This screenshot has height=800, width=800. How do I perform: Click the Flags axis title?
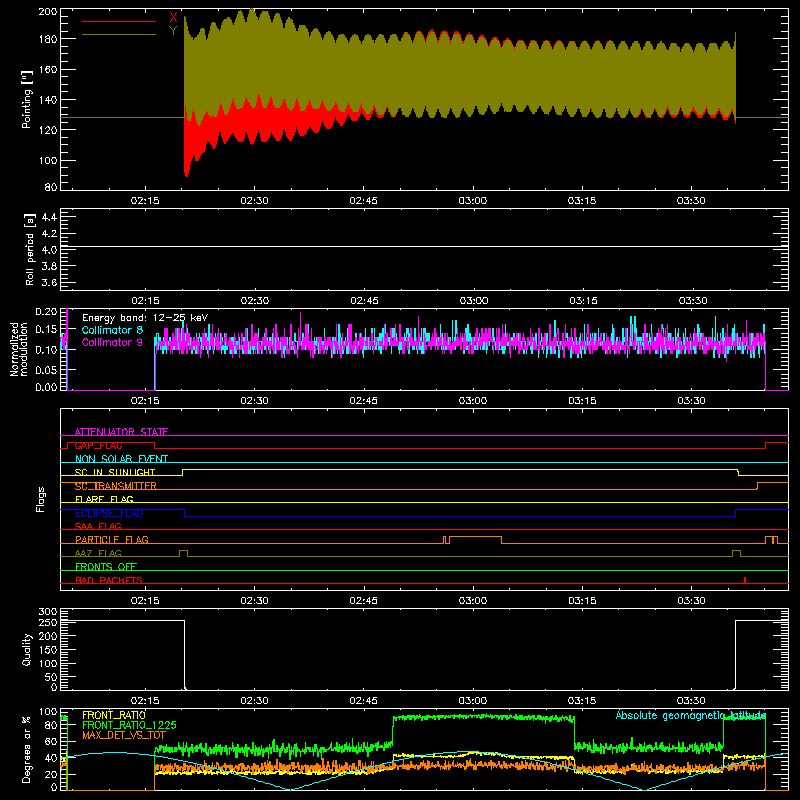coord(41,499)
